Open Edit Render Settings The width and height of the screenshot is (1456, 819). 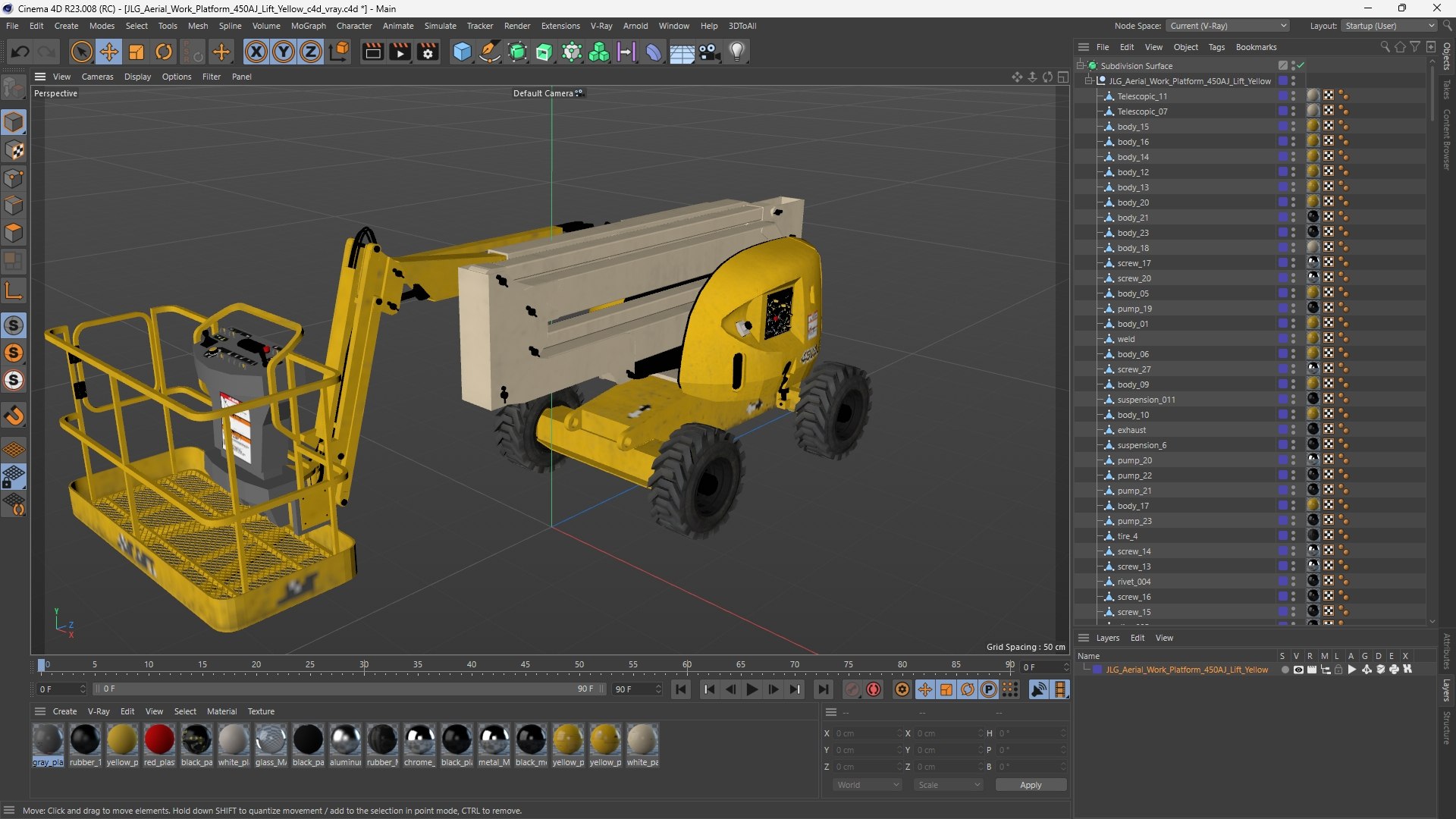tap(428, 52)
